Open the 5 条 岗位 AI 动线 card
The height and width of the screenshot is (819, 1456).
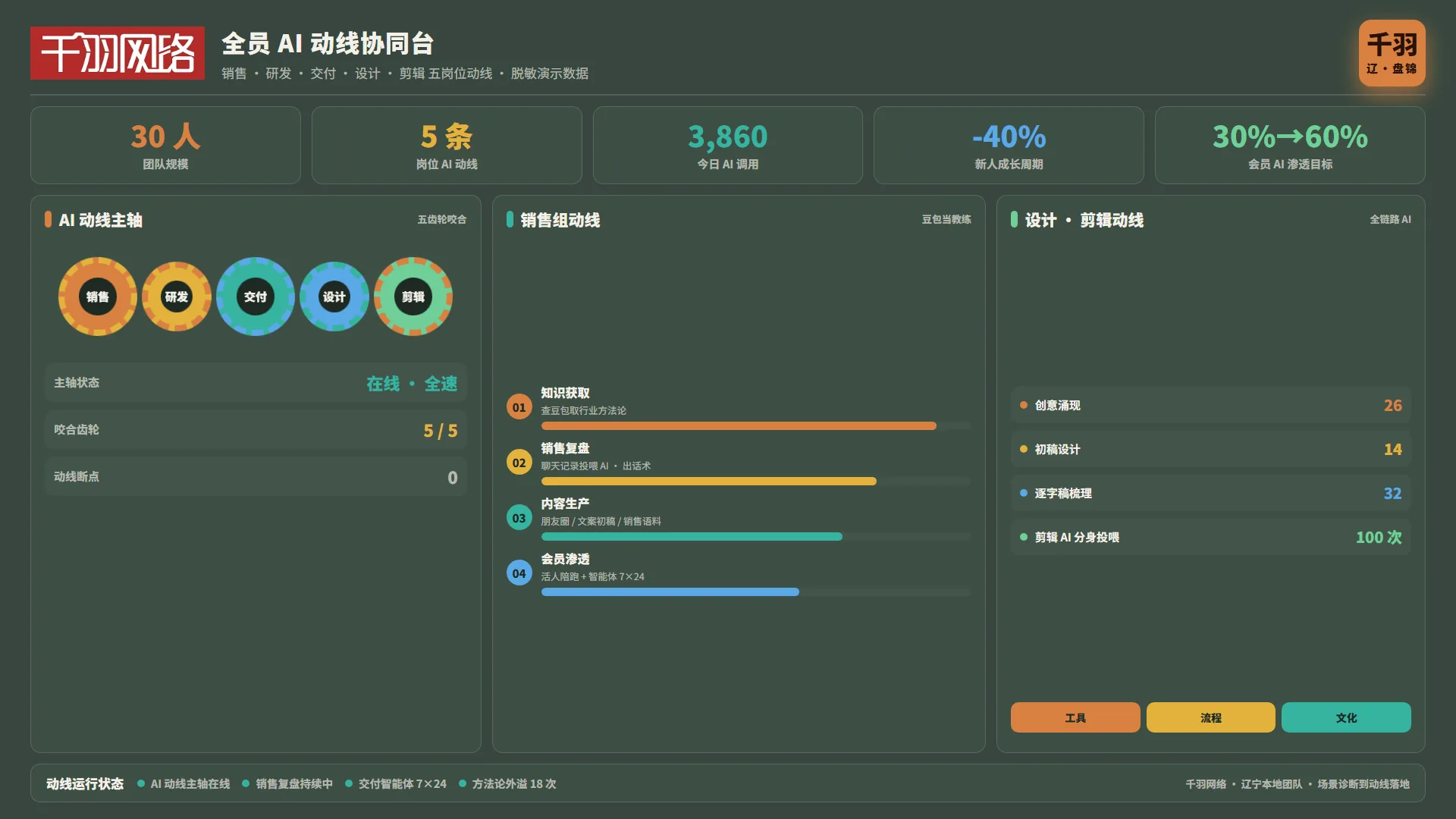(x=447, y=145)
